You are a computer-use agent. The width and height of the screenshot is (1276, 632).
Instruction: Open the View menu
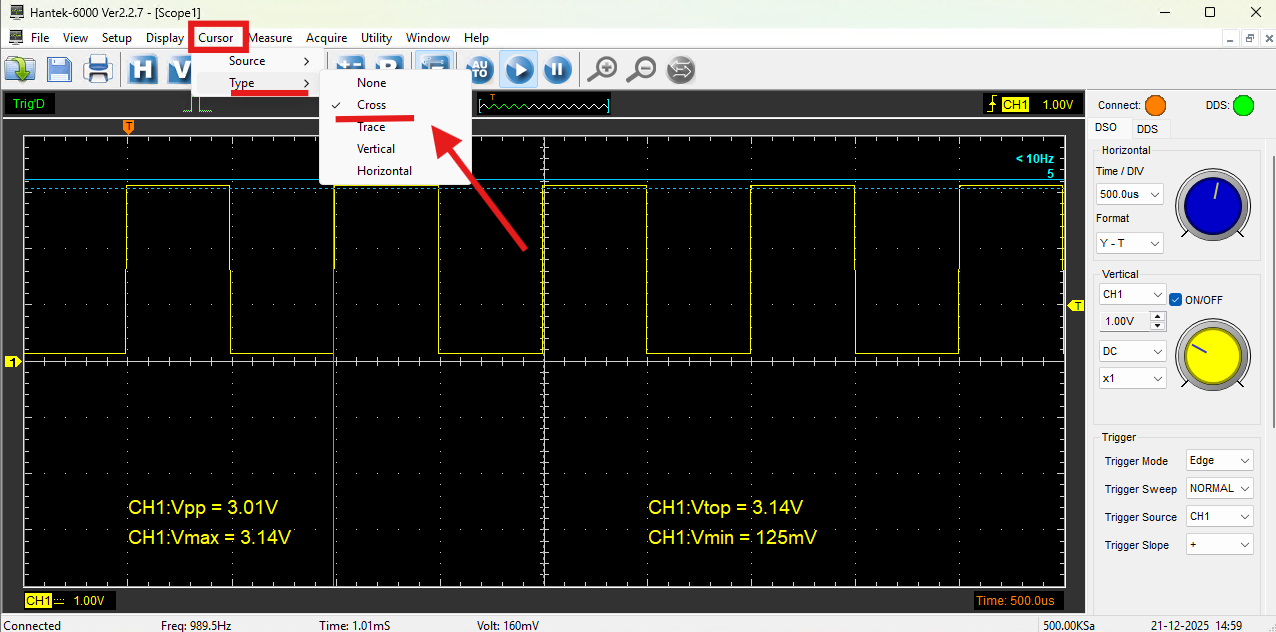[x=75, y=38]
